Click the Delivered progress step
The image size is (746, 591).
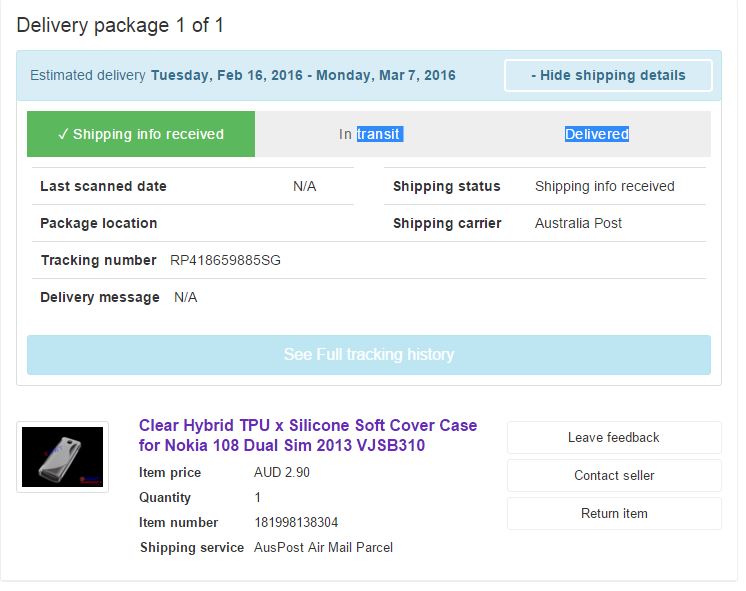[x=596, y=134]
